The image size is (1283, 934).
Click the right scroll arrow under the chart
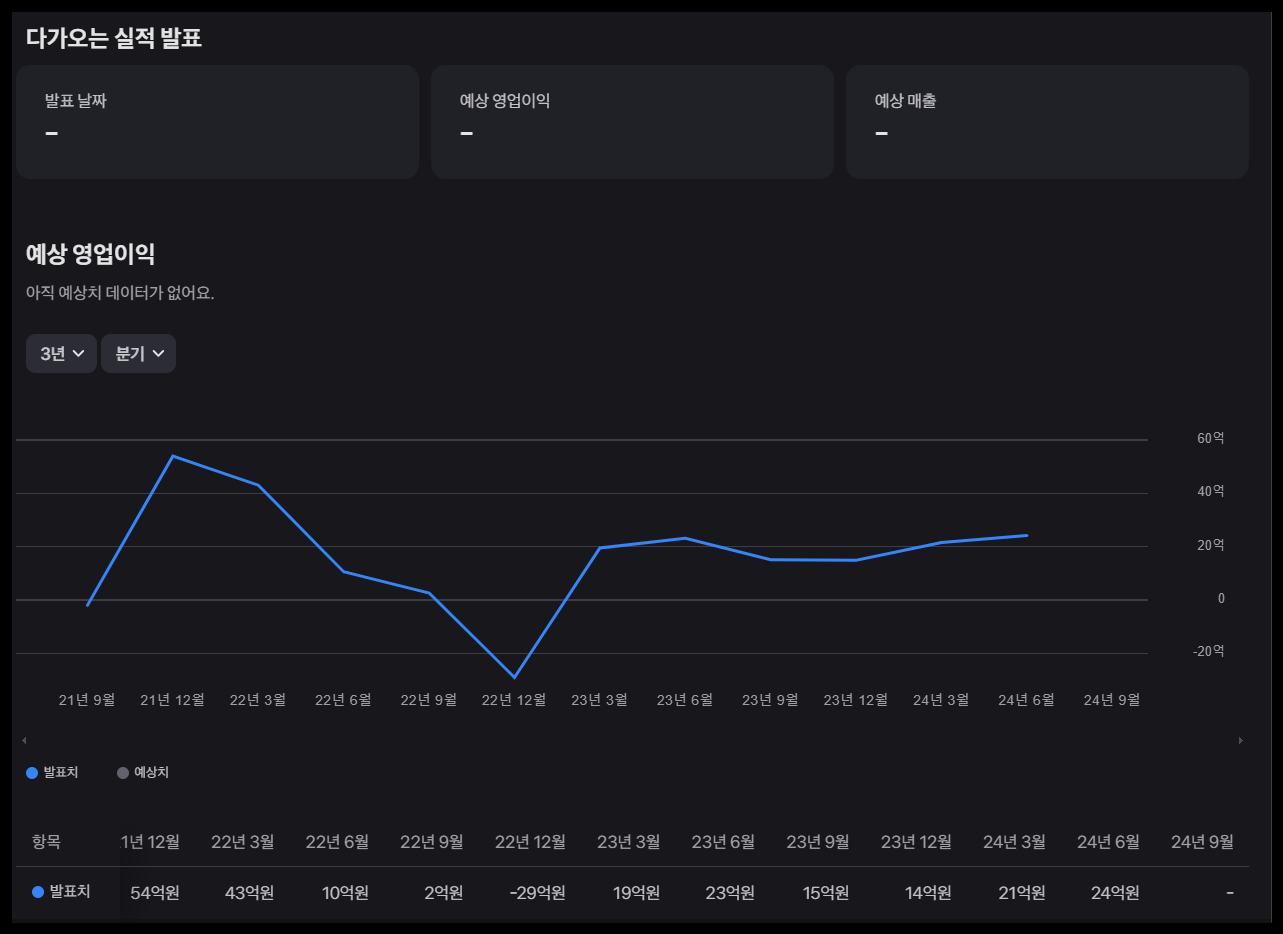pyautogui.click(x=1241, y=740)
